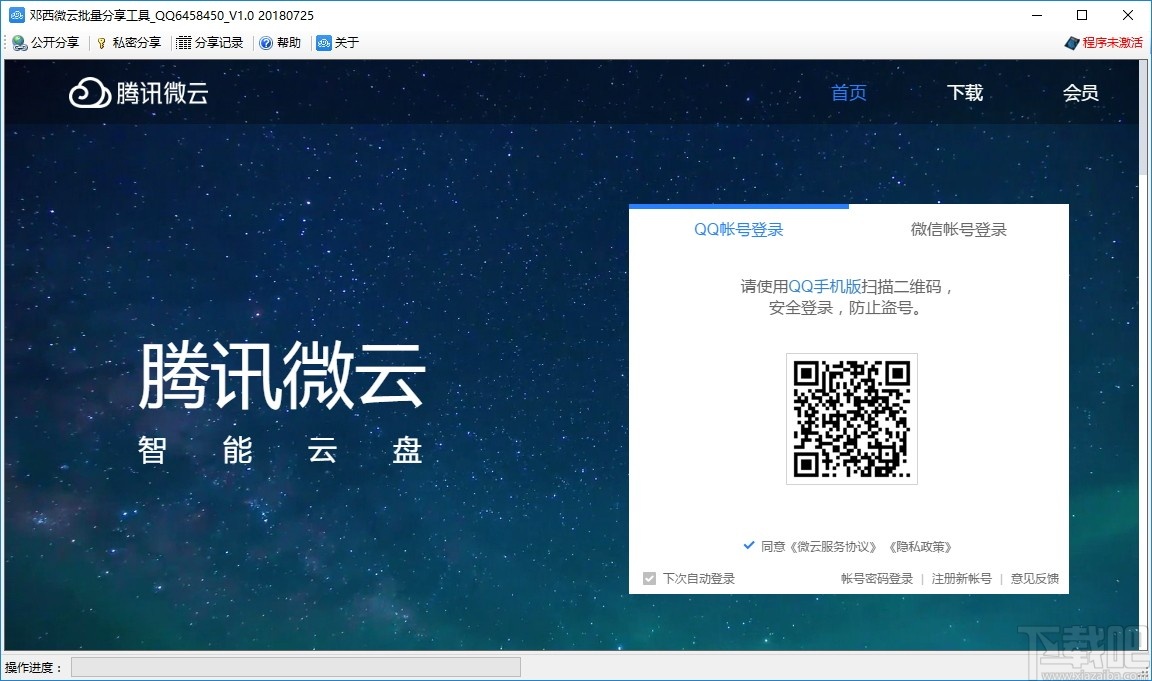Switch to 帐号密码登录 mode
The height and width of the screenshot is (681, 1152).
pyautogui.click(x=877, y=578)
